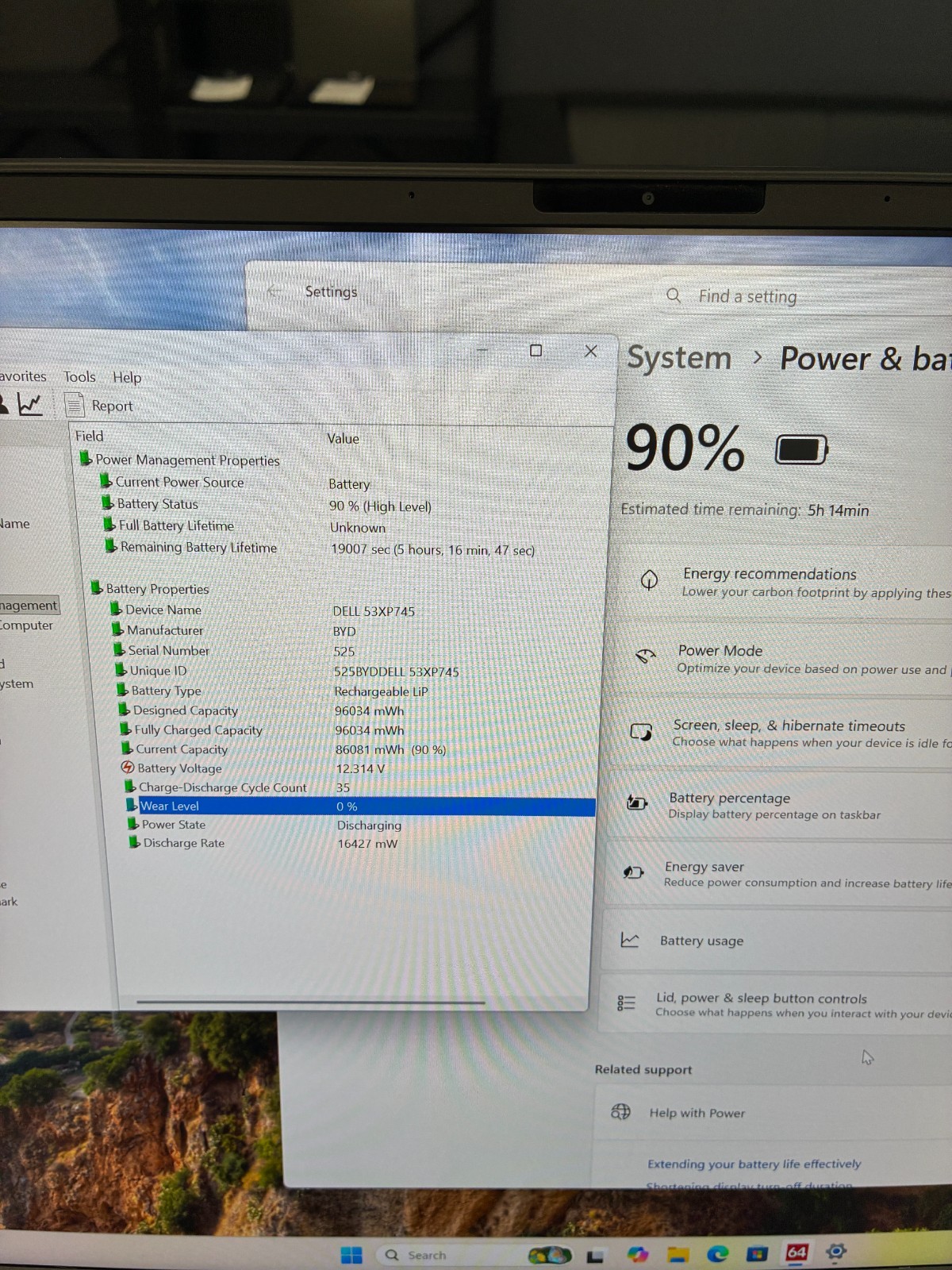
Task: Click the search magnifier icon in Settings
Action: [674, 295]
